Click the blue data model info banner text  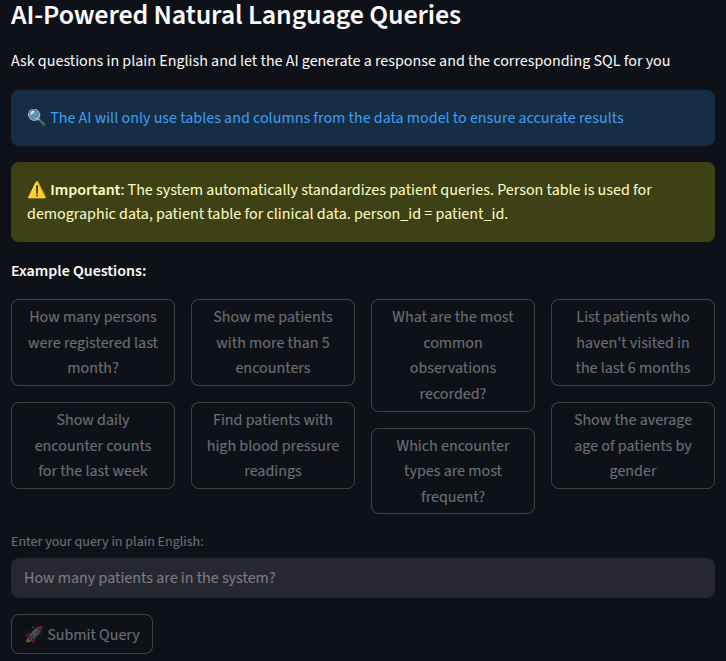337,118
